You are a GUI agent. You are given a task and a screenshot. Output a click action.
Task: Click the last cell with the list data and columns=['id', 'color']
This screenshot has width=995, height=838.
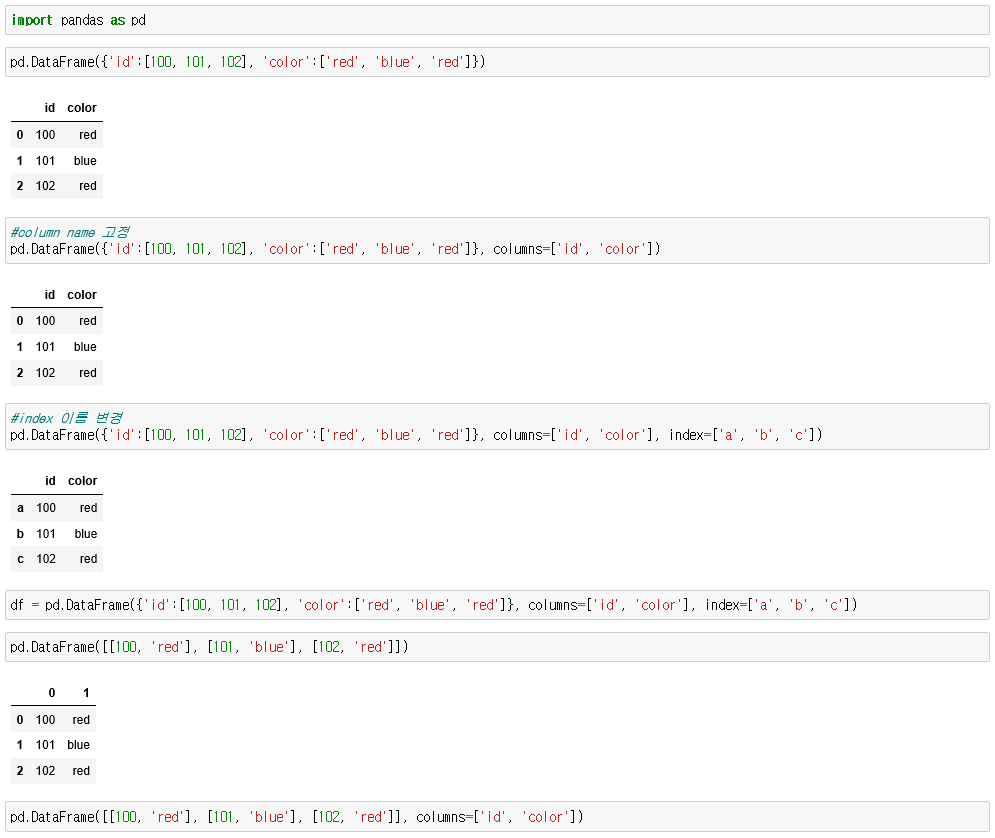pyautogui.click(x=497, y=817)
